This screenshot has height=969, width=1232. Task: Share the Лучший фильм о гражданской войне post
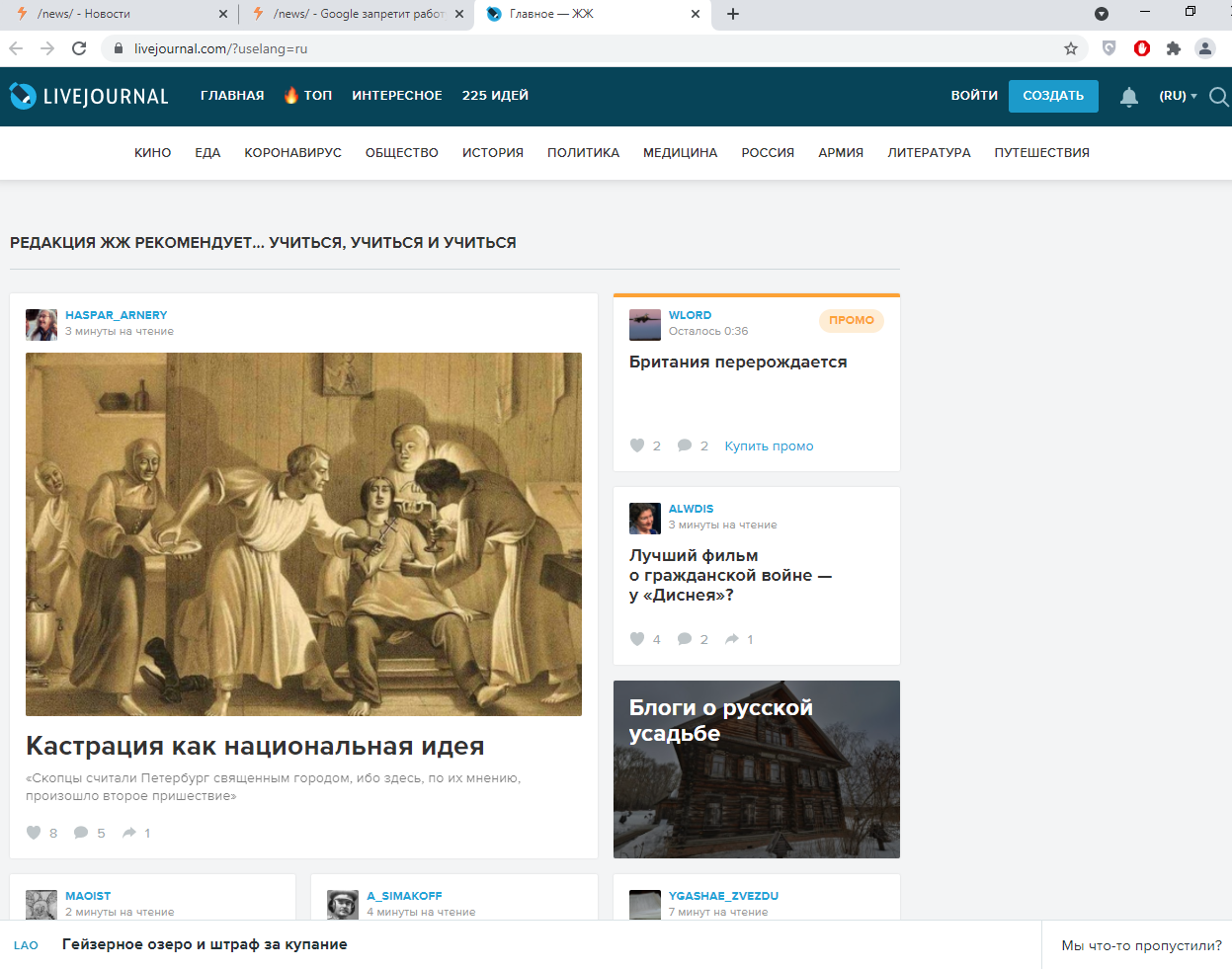coord(732,639)
